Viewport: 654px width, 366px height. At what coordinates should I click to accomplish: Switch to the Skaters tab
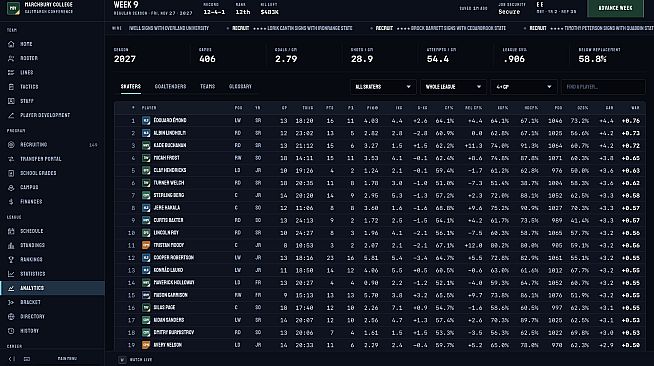[x=131, y=87]
